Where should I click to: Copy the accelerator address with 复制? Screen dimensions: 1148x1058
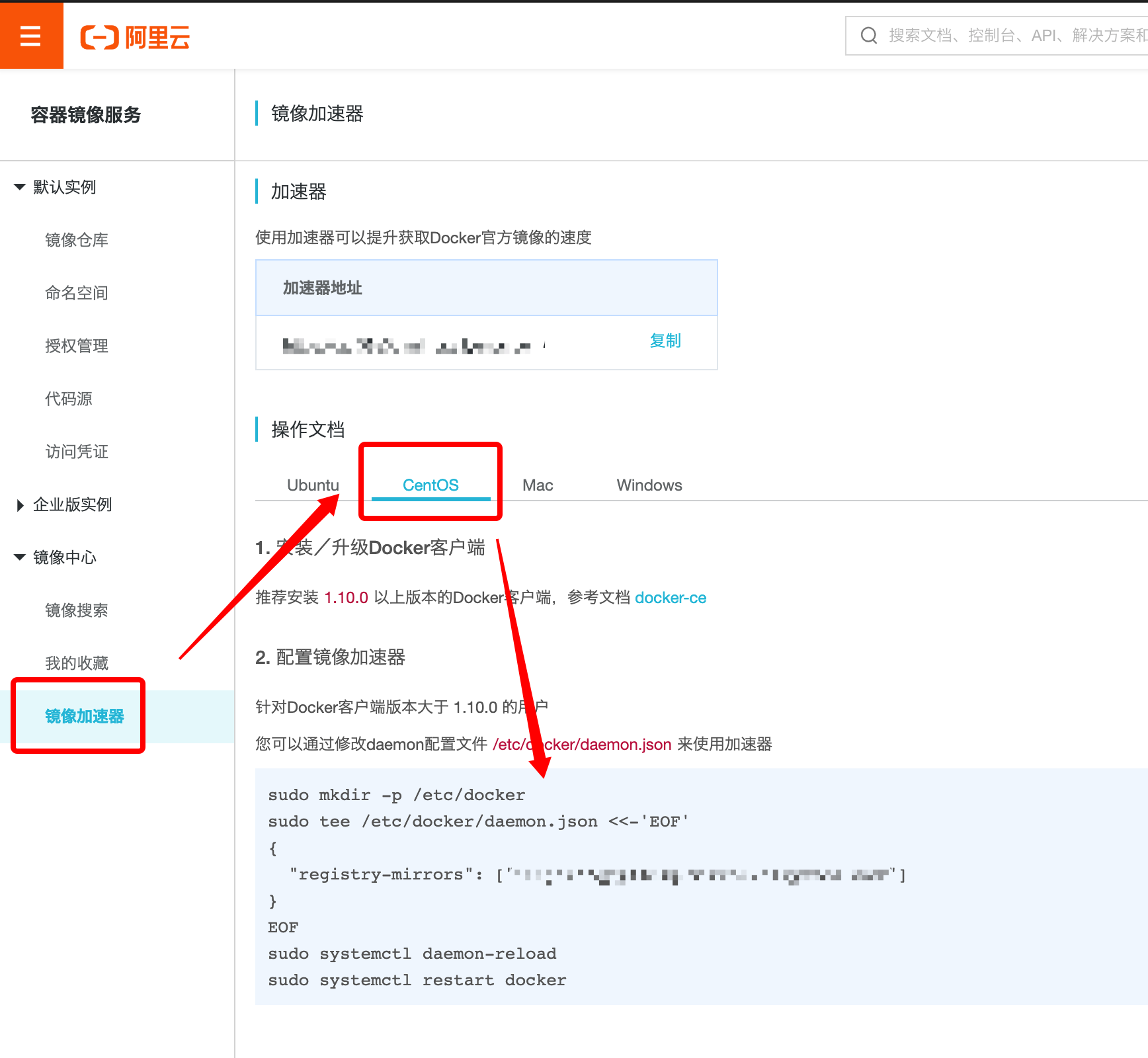[x=665, y=341]
